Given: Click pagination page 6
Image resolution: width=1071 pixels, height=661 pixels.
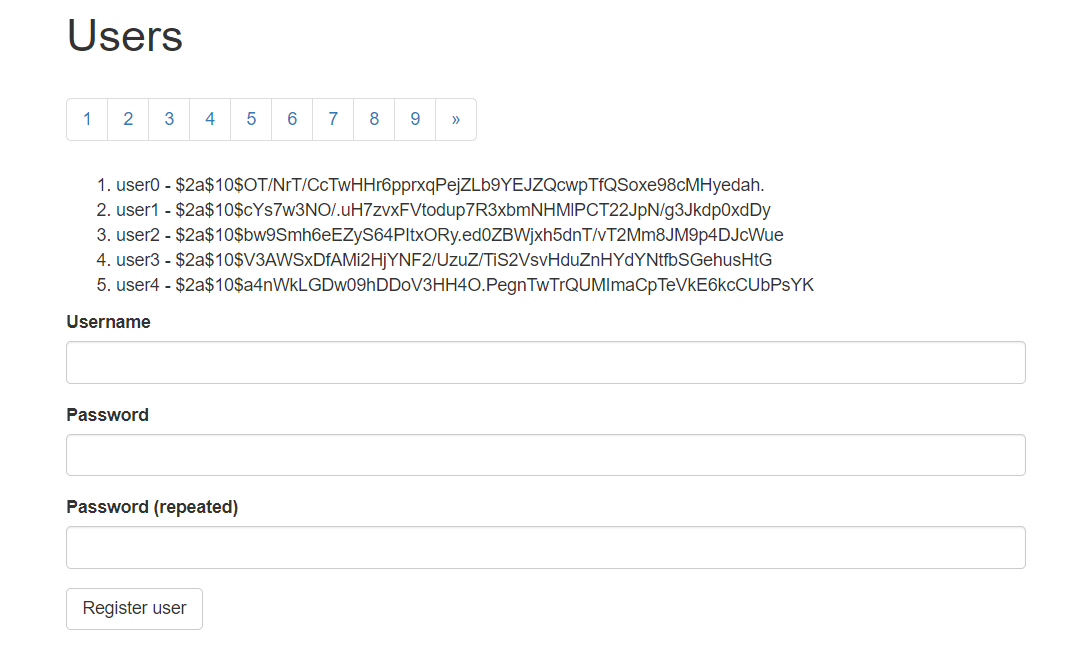Looking at the screenshot, I should (292, 119).
